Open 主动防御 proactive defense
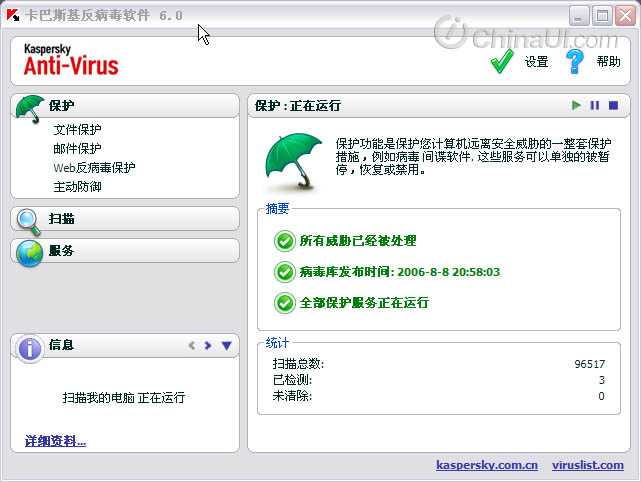The height and width of the screenshot is (482, 641). pos(77,187)
